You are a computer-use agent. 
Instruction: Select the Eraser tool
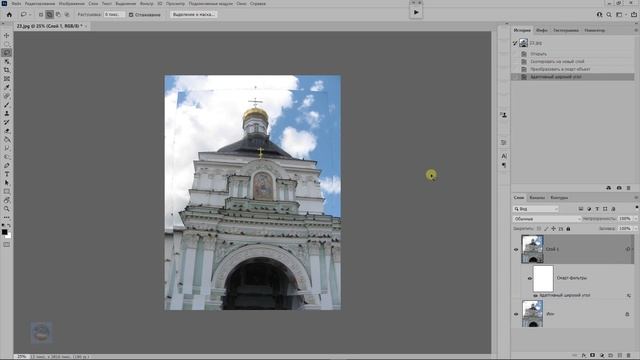click(x=7, y=131)
